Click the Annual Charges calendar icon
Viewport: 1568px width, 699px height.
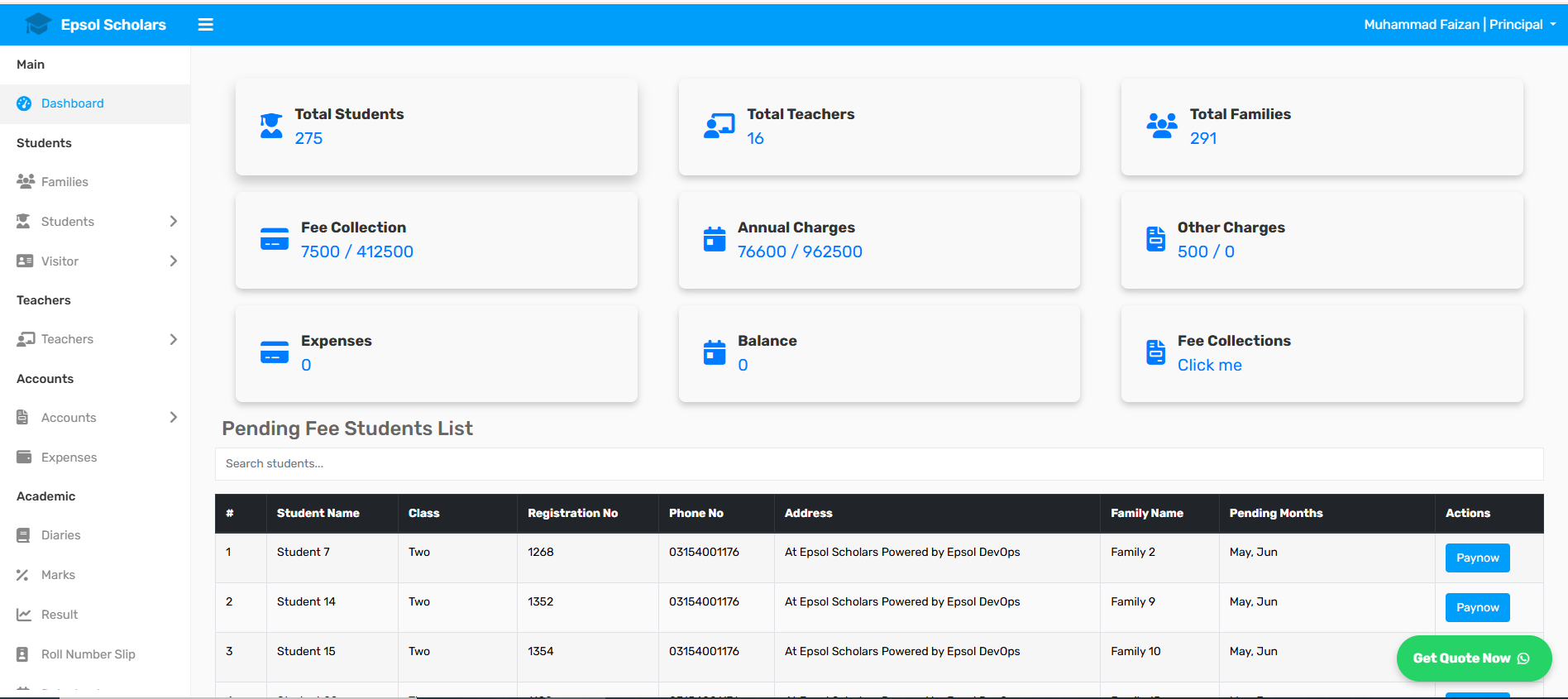715,239
